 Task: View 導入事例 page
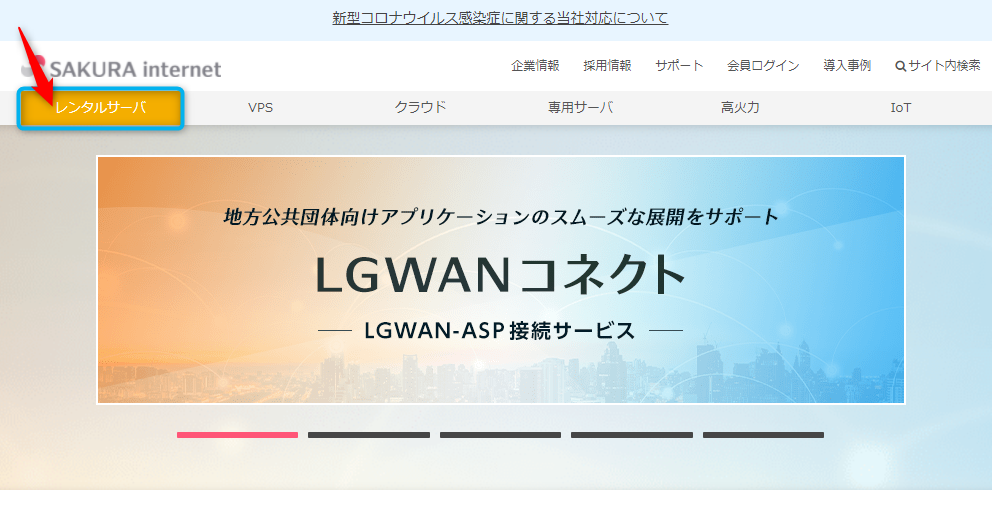coord(847,65)
